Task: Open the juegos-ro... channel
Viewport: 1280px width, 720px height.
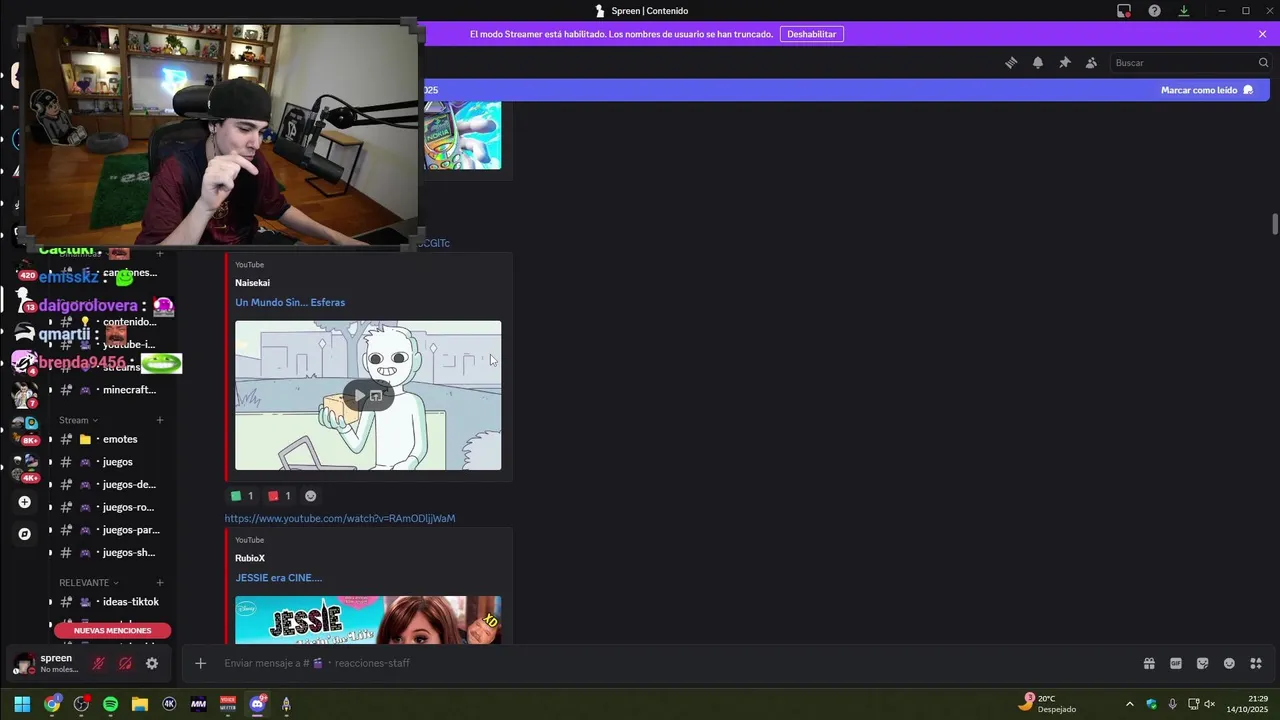Action: pos(110,507)
